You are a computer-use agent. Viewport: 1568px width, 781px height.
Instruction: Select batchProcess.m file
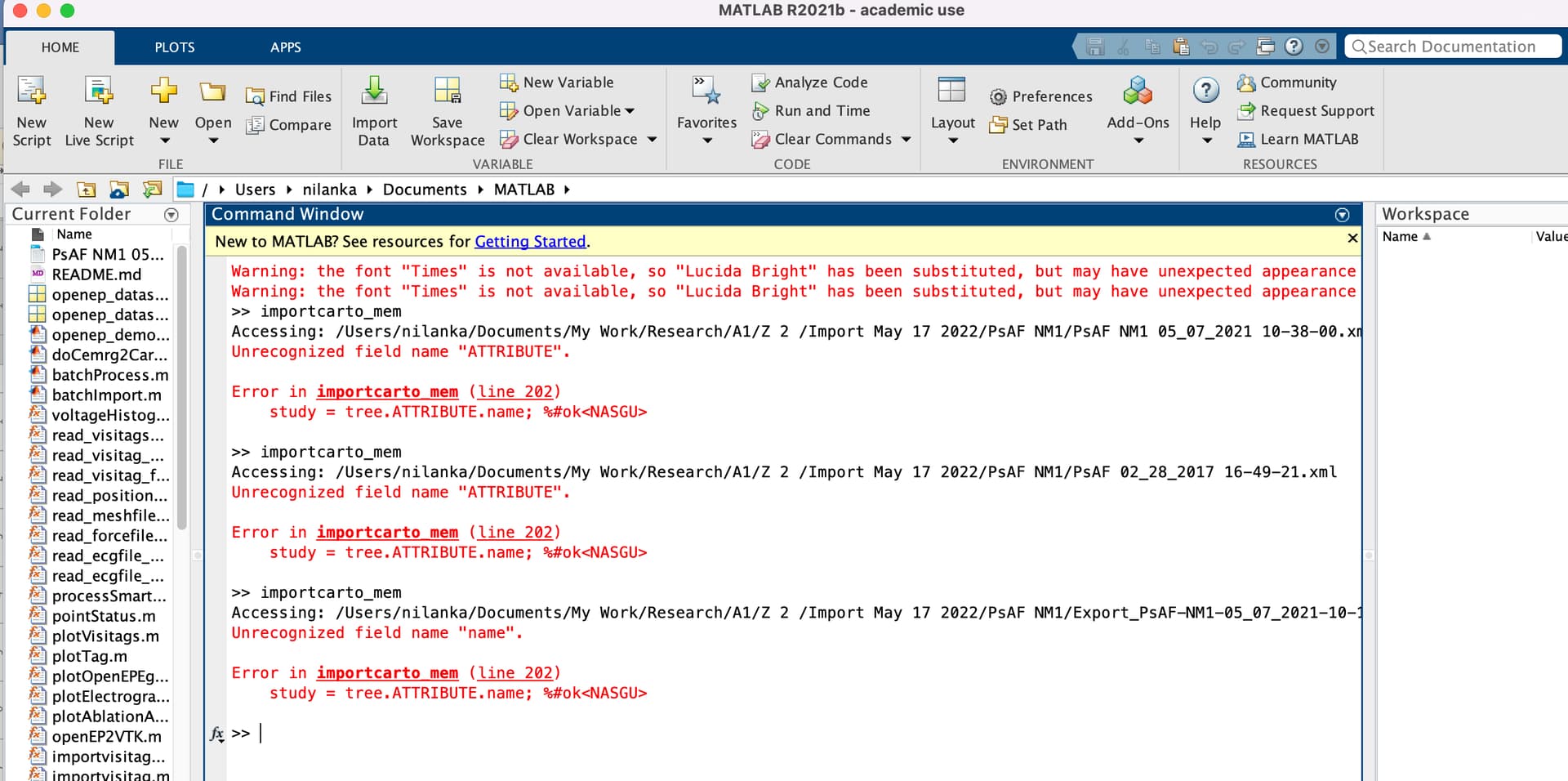[110, 375]
